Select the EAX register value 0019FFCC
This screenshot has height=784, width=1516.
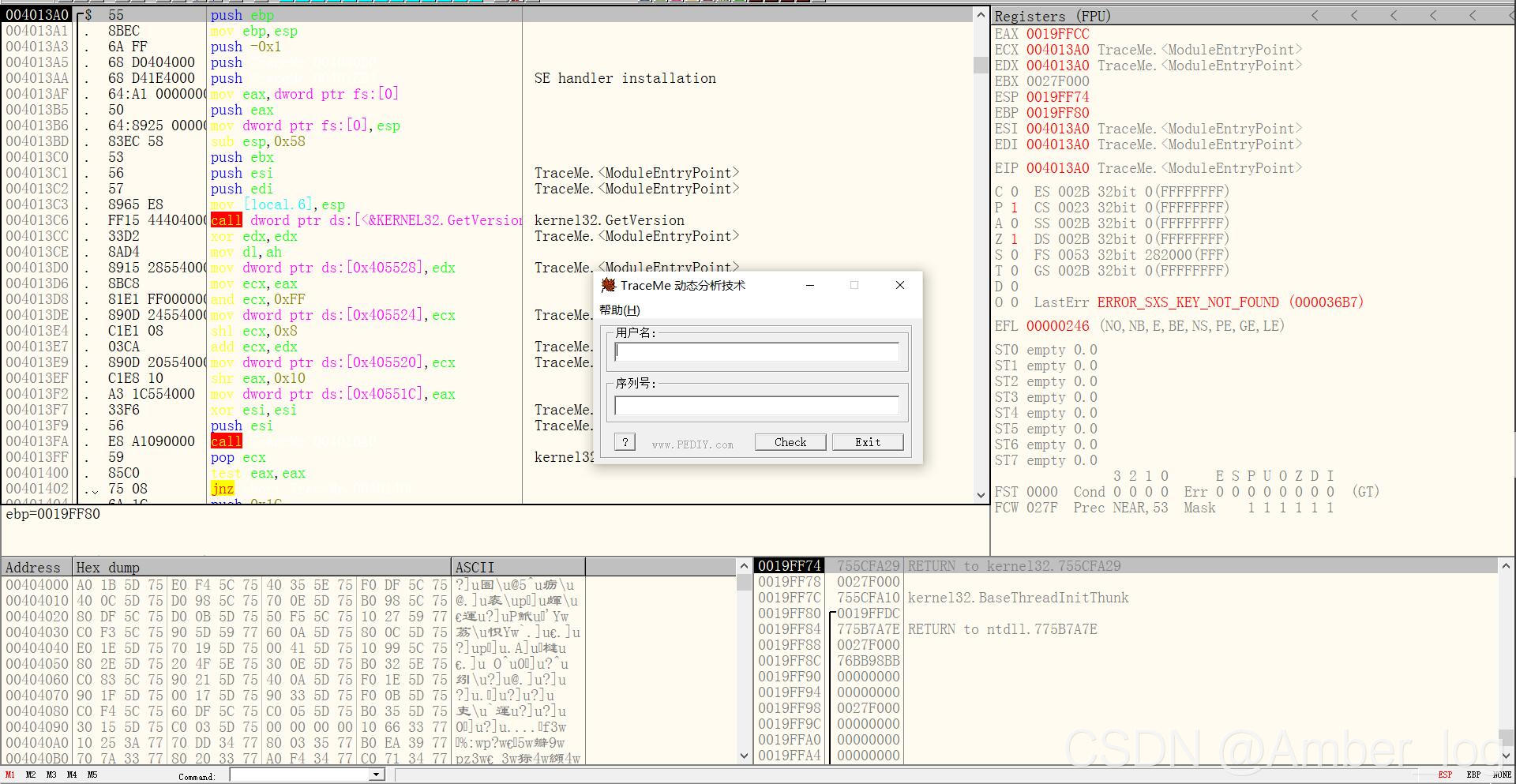point(1057,34)
